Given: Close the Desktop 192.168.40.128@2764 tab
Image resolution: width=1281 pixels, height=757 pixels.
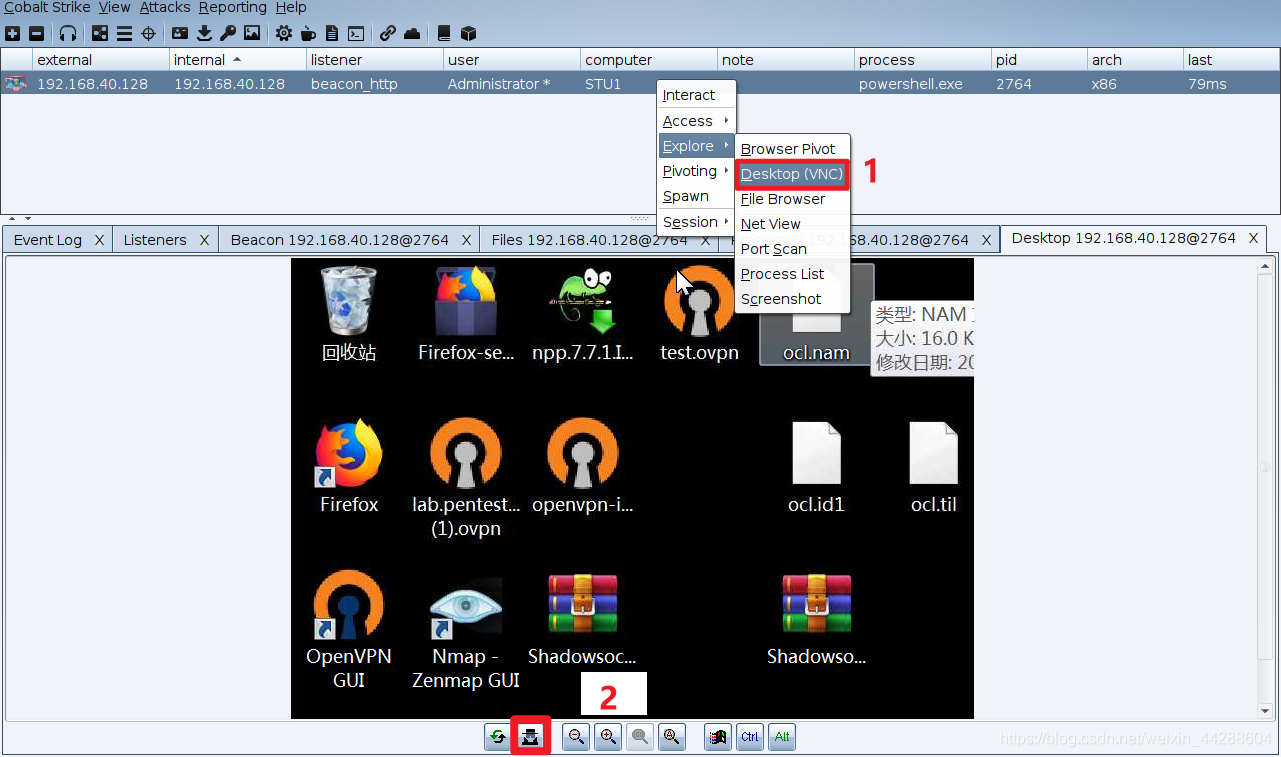Looking at the screenshot, I should pos(1253,238).
